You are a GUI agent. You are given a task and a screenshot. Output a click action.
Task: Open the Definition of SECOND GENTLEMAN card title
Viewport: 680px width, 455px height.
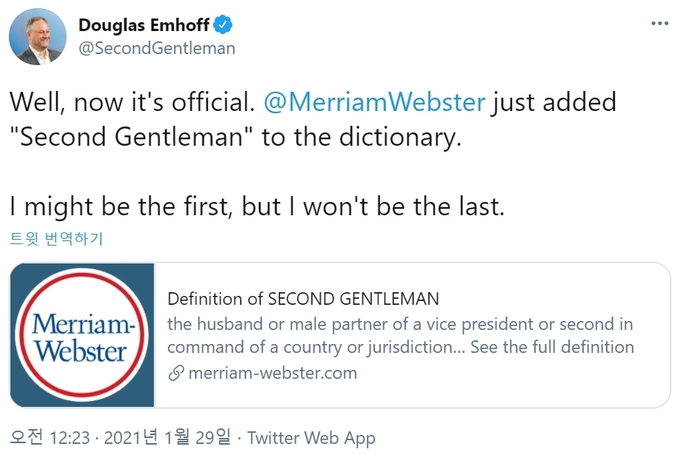[x=303, y=299]
